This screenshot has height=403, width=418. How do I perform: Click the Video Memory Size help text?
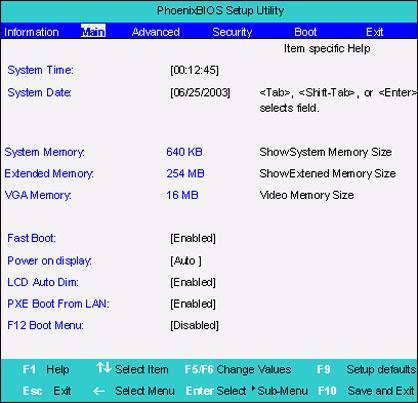pos(307,195)
